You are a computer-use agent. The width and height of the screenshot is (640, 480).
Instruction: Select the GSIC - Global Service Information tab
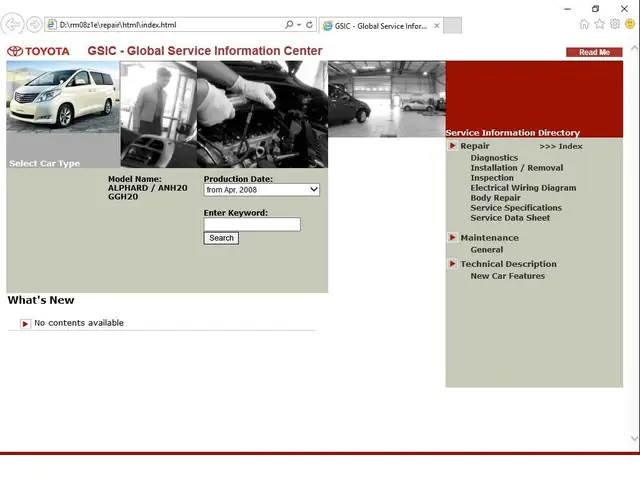pos(380,26)
